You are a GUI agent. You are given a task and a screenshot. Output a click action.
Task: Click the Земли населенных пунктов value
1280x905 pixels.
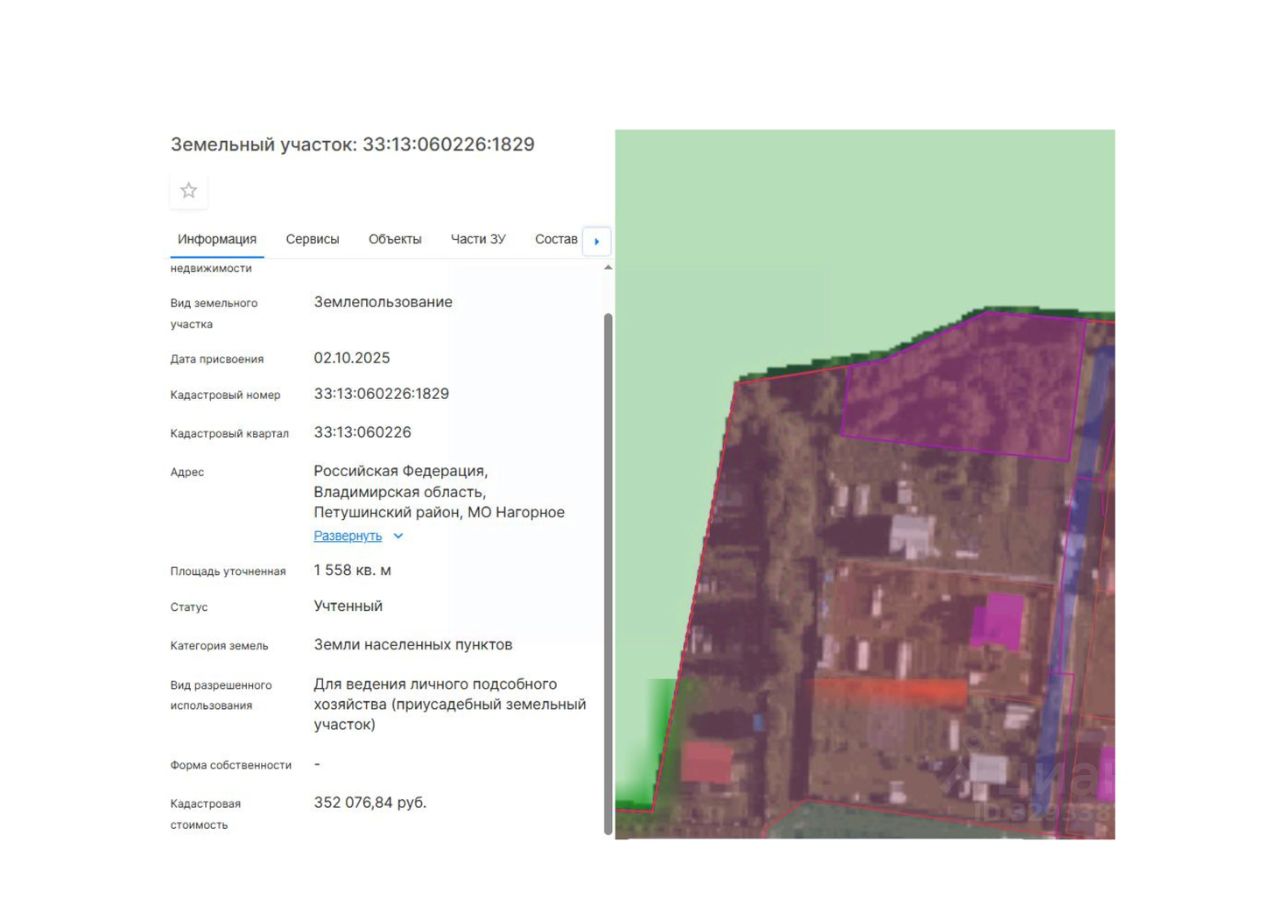(413, 645)
